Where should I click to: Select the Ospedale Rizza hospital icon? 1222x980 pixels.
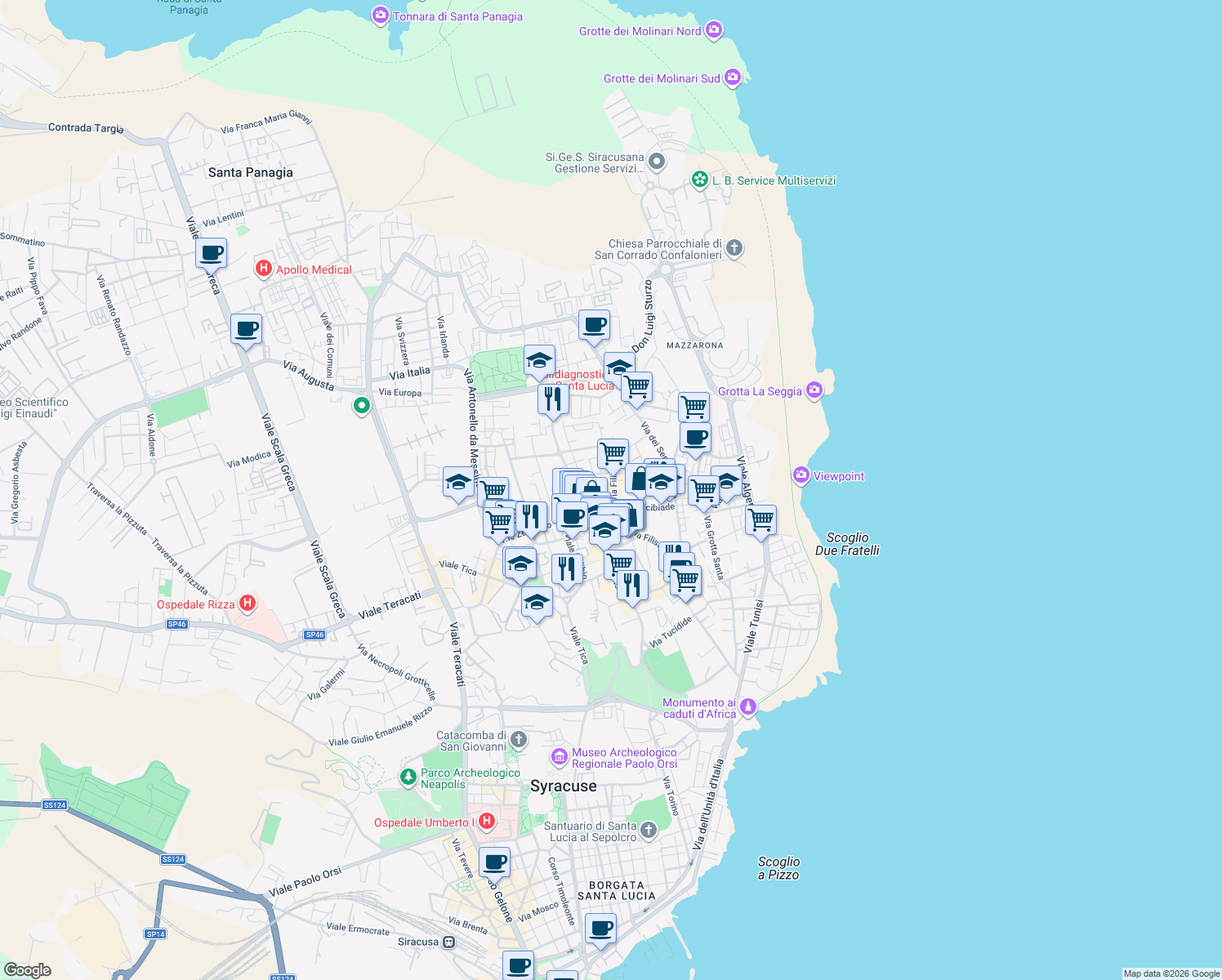248,604
